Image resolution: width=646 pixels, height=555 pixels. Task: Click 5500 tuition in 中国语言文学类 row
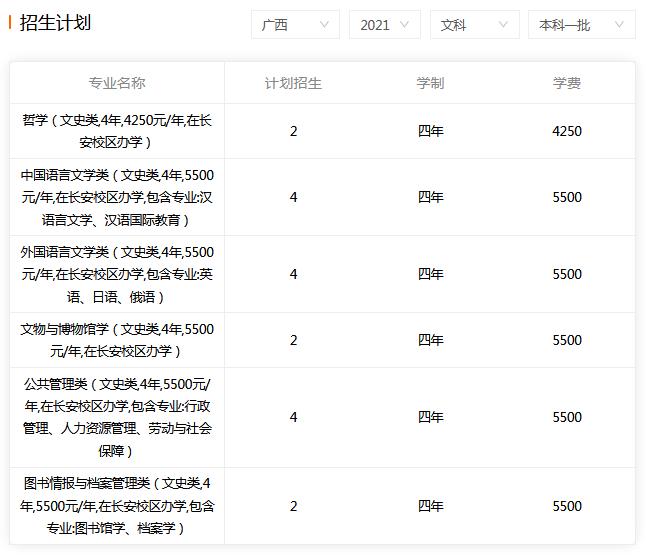click(567, 197)
